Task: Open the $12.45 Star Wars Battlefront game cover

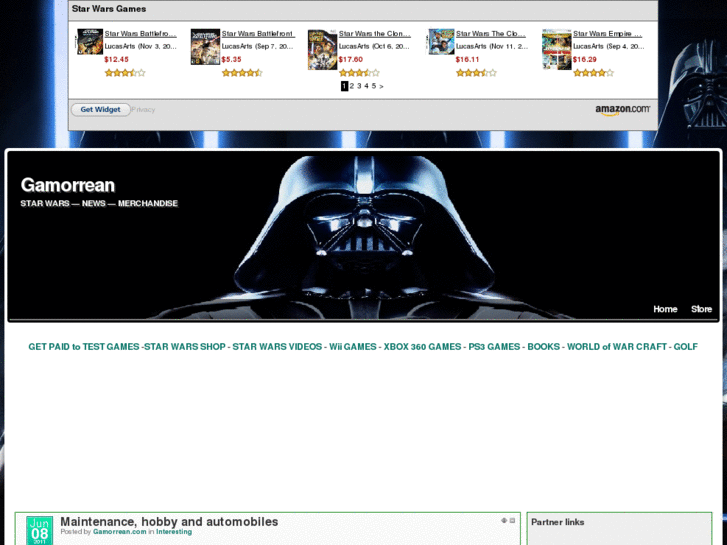Action: (x=90, y=42)
